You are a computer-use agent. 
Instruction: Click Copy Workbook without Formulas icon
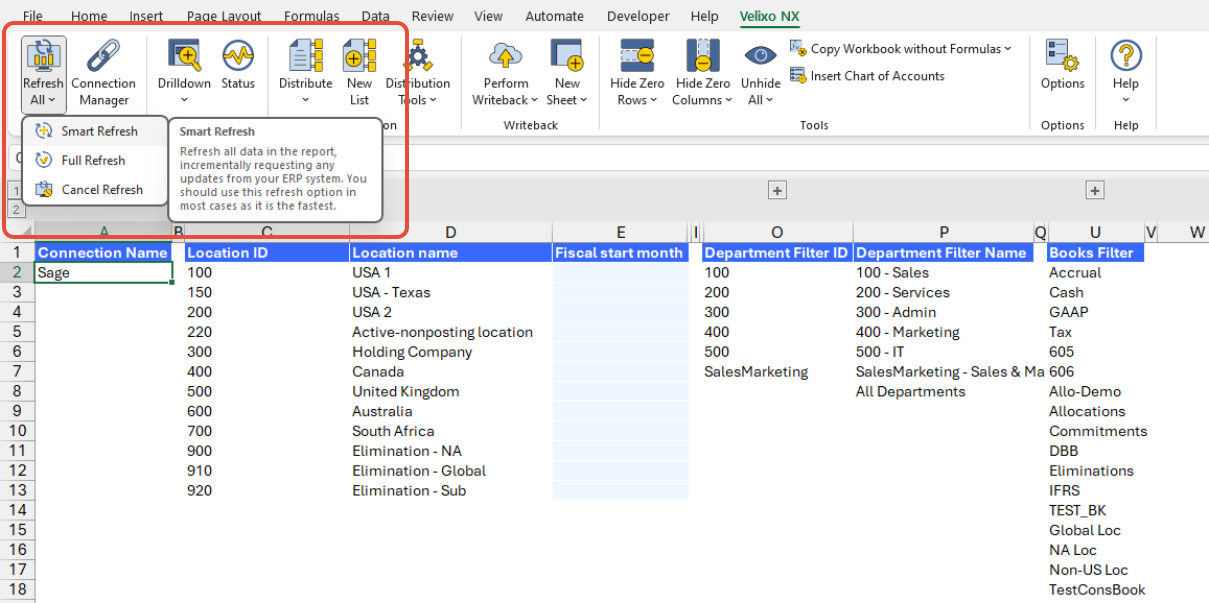tap(798, 48)
